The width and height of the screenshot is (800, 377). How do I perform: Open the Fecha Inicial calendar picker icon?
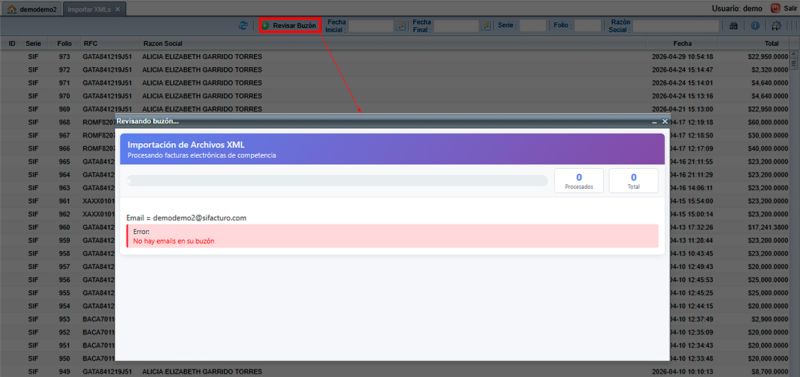(x=401, y=26)
